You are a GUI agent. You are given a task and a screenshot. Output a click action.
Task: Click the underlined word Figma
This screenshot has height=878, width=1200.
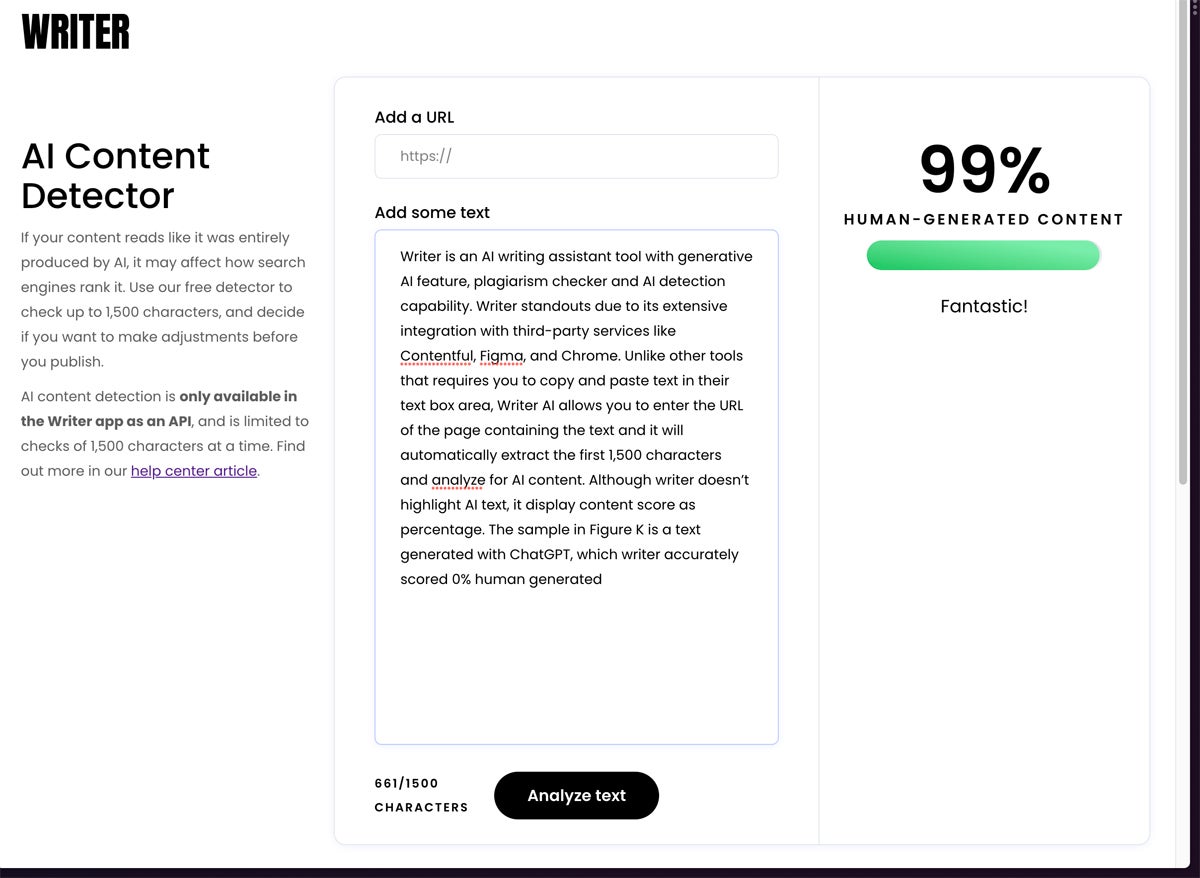502,356
